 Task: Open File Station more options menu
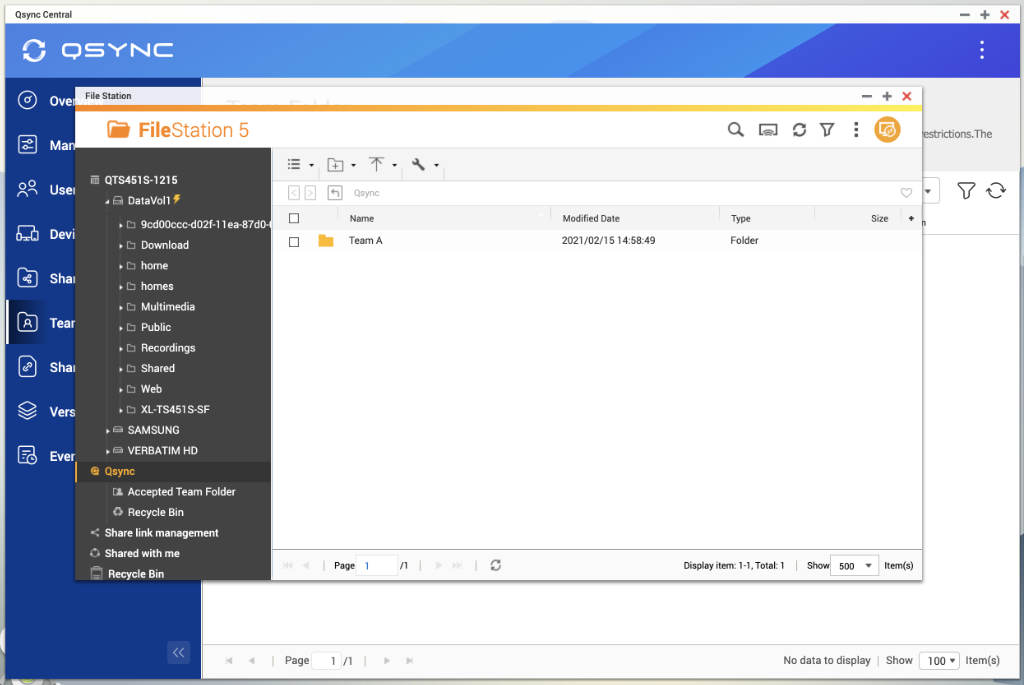pos(856,130)
